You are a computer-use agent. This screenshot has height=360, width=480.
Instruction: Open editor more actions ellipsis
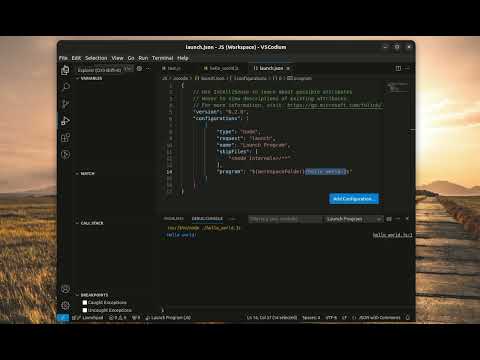click(407, 68)
